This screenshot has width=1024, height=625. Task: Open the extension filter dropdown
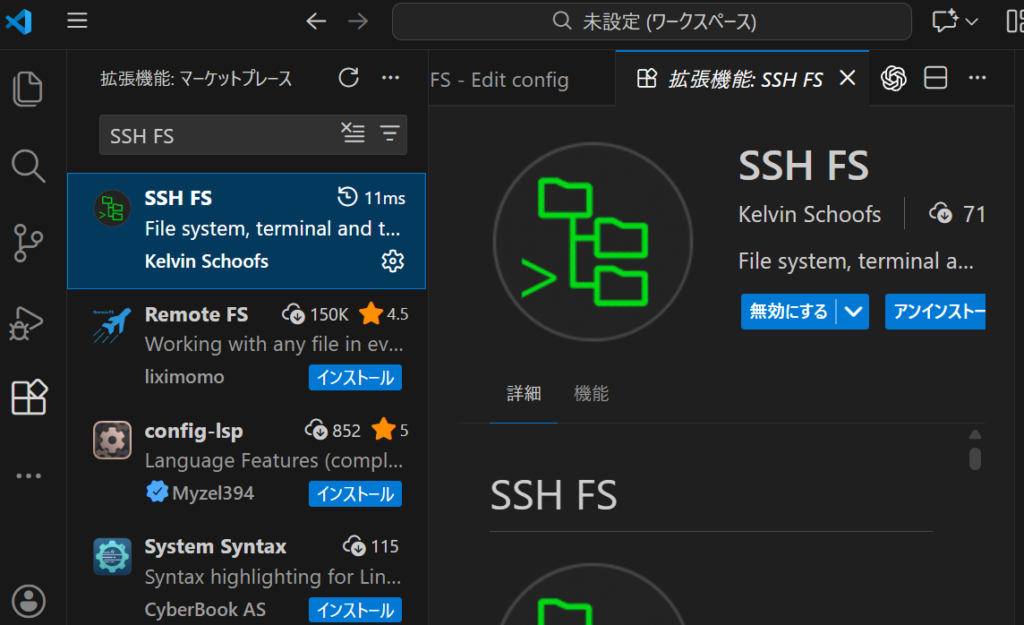click(389, 134)
